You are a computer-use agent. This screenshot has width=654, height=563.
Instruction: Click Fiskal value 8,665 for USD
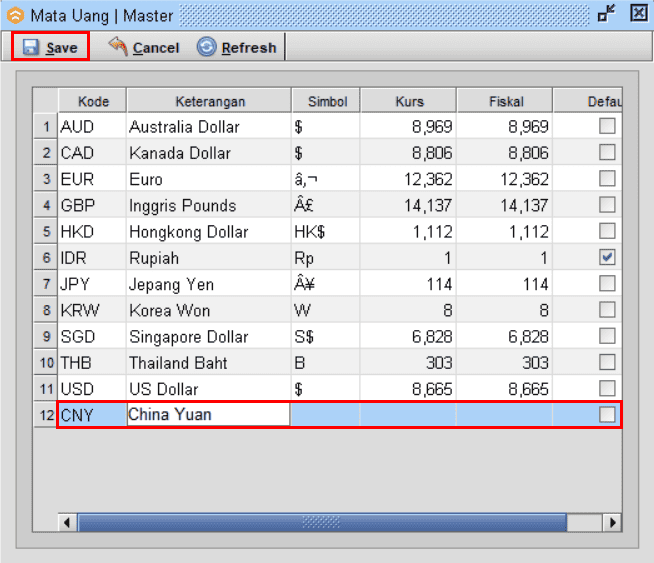(505, 389)
